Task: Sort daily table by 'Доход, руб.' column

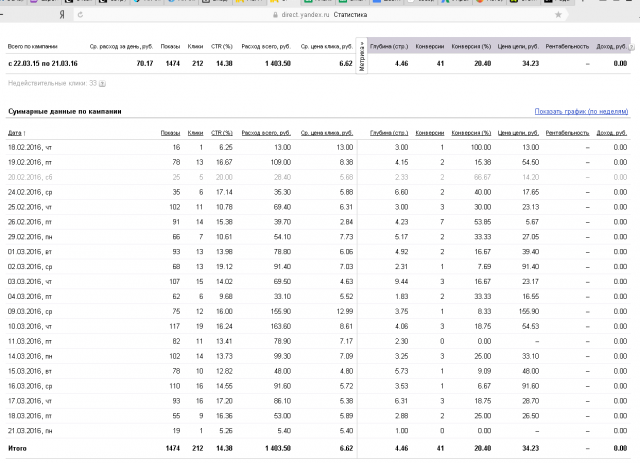Action: tap(611, 132)
